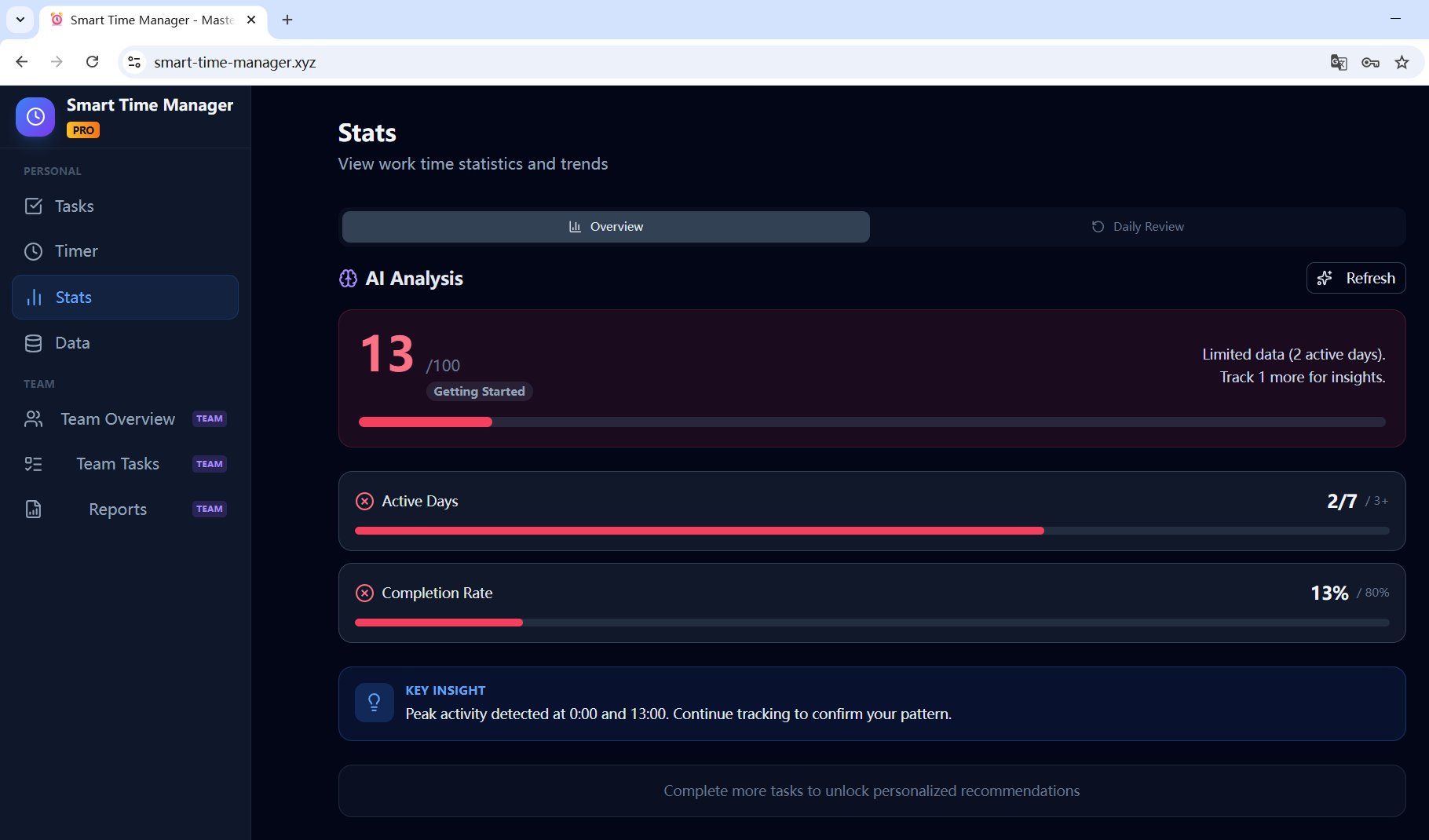Open Team Tasks from the sidebar
Screen dimensions: 1429x840
pyautogui.click(x=117, y=463)
